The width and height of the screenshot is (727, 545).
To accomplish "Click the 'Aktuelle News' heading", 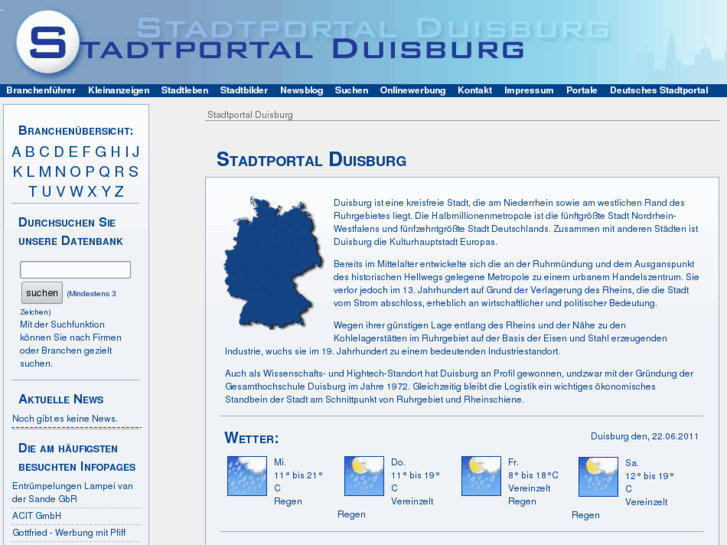I will tap(61, 399).
